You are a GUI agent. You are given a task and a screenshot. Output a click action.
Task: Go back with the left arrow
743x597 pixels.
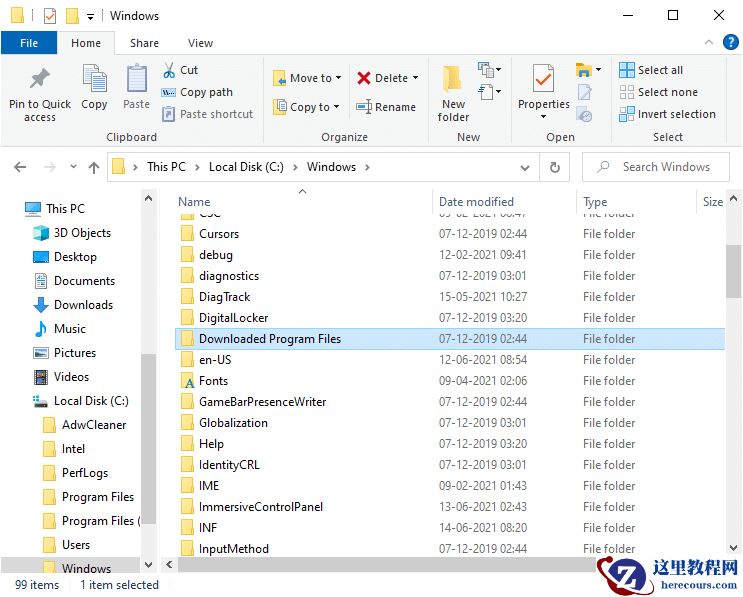click(20, 167)
